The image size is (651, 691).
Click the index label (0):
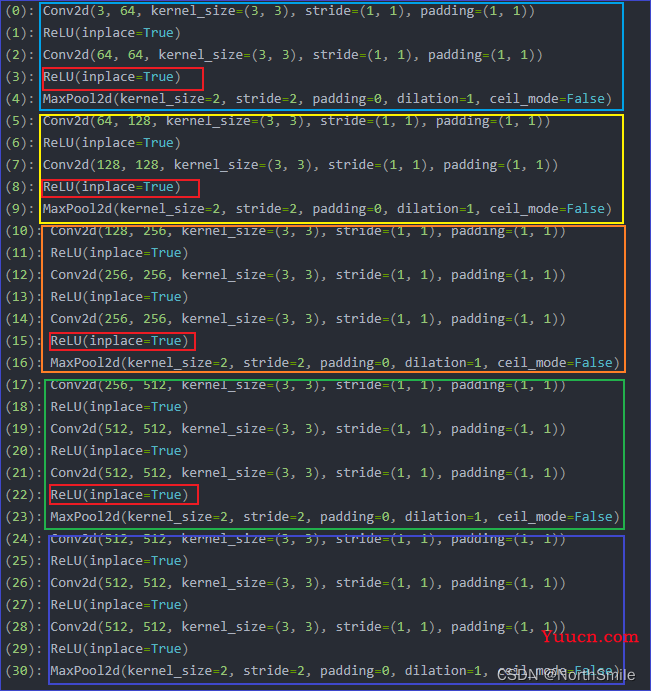[x=20, y=11]
